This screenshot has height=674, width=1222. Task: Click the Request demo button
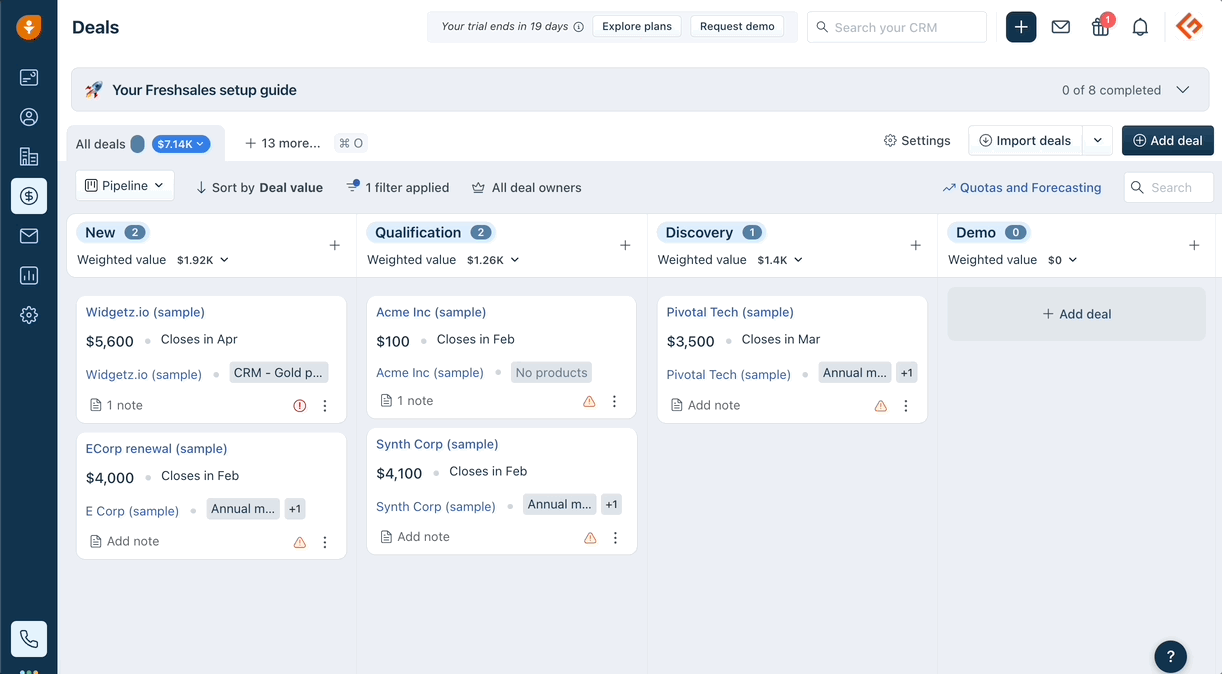pos(737,26)
